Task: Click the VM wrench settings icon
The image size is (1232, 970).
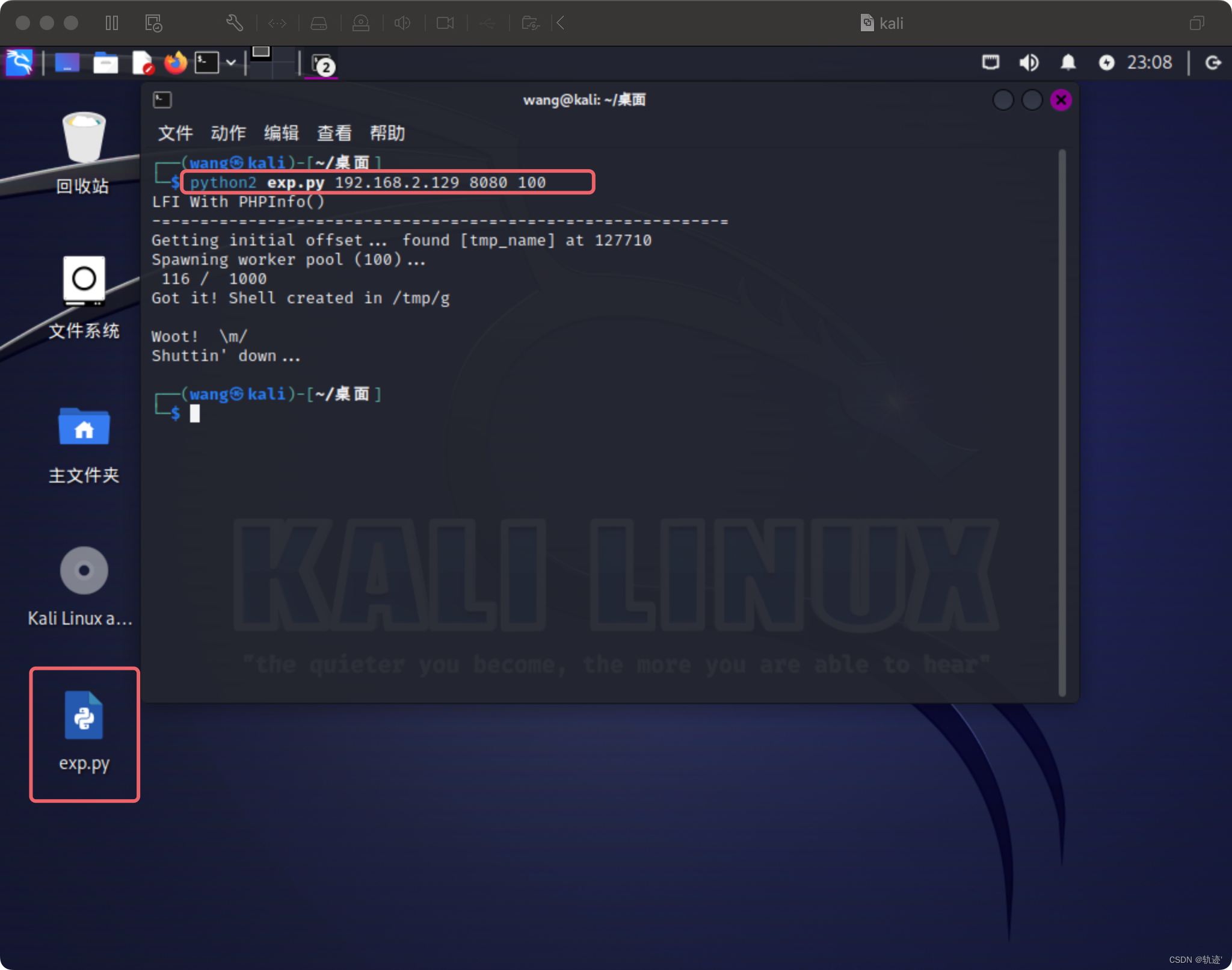Action: point(234,23)
